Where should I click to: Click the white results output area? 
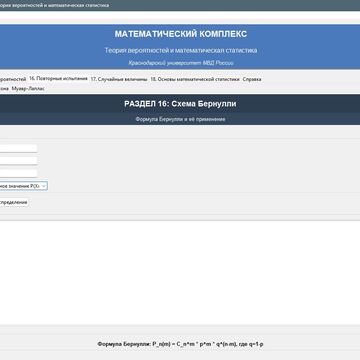click(x=180, y=272)
